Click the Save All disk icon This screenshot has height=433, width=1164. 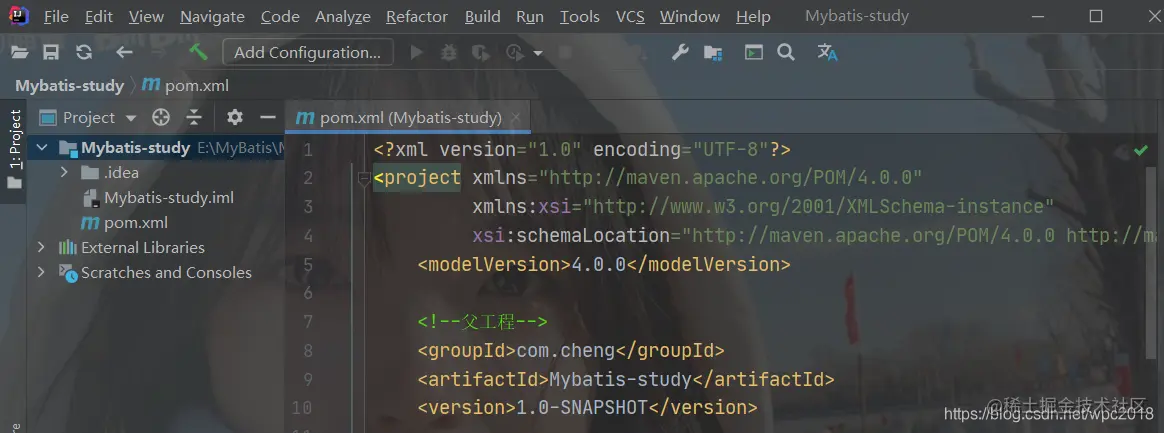50,52
